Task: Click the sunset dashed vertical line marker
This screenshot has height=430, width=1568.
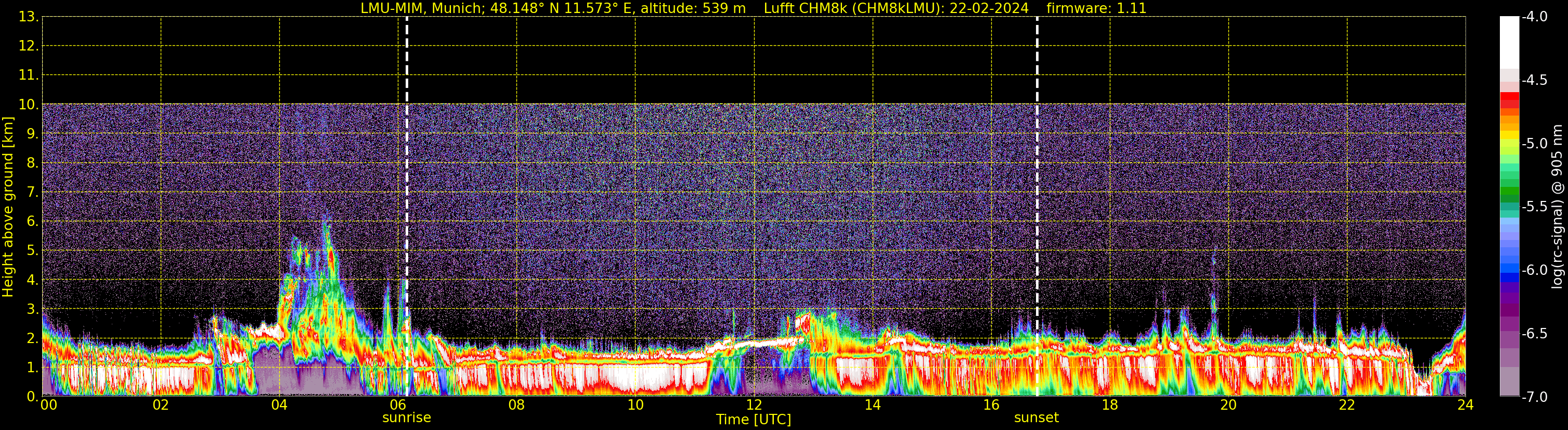Action: [1037, 207]
